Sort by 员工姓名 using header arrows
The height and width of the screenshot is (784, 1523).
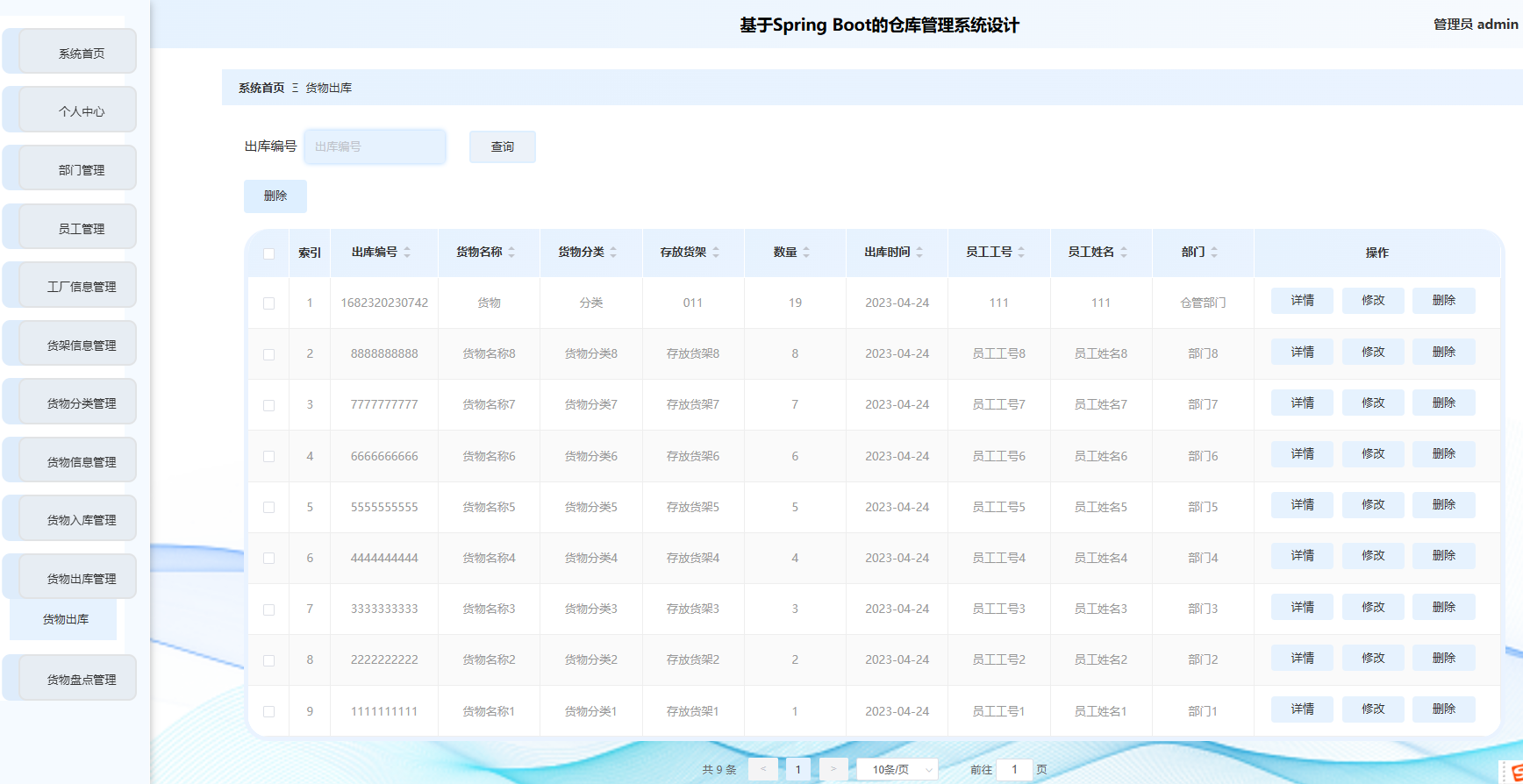coord(1124,253)
